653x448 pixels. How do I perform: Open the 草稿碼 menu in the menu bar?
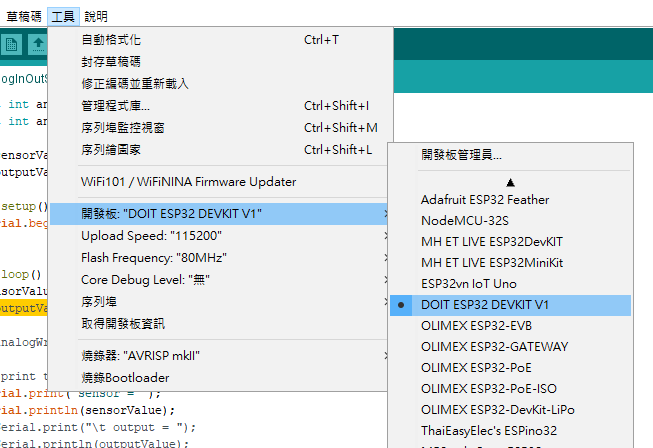point(24,17)
